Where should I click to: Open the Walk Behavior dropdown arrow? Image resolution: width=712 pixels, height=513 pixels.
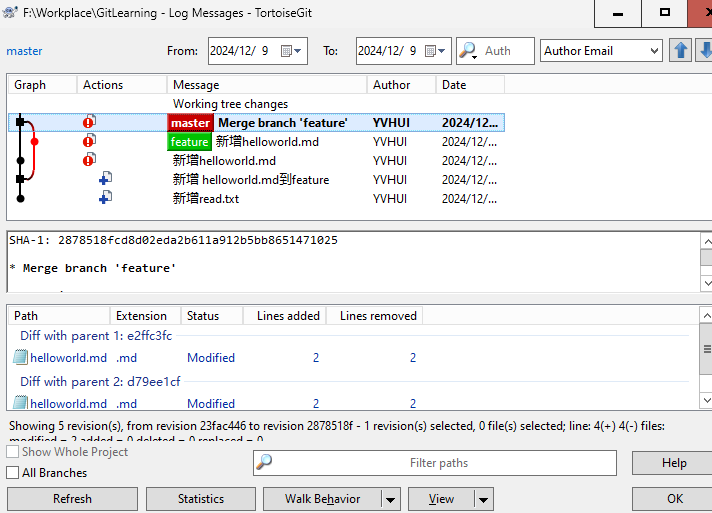(x=390, y=499)
